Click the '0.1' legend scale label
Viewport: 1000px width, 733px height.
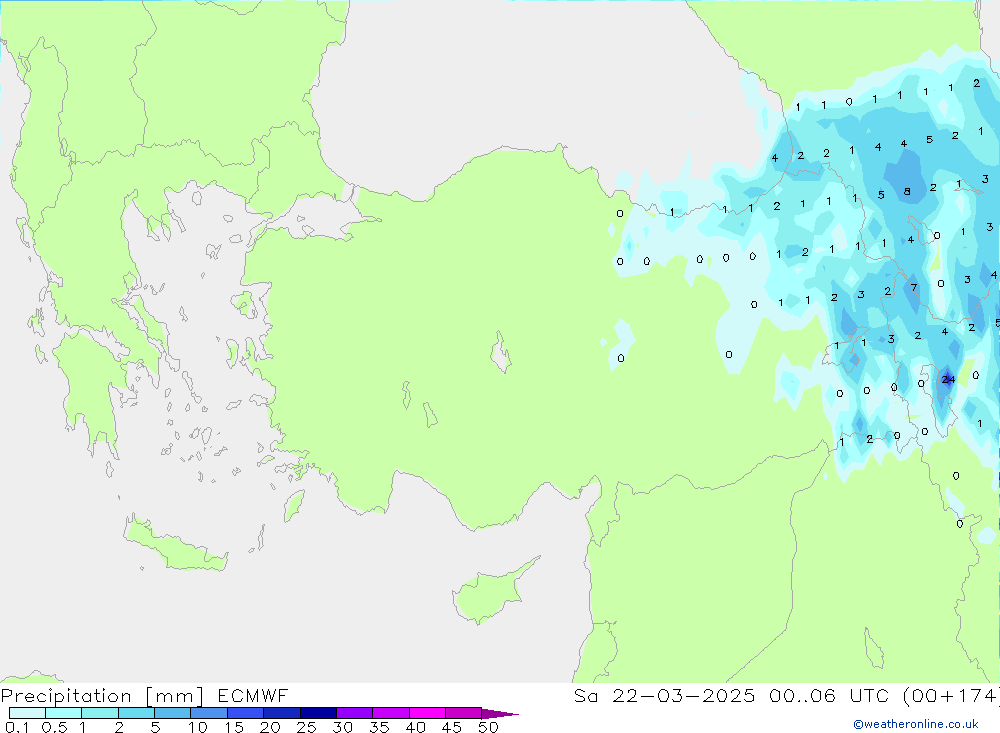point(17,727)
